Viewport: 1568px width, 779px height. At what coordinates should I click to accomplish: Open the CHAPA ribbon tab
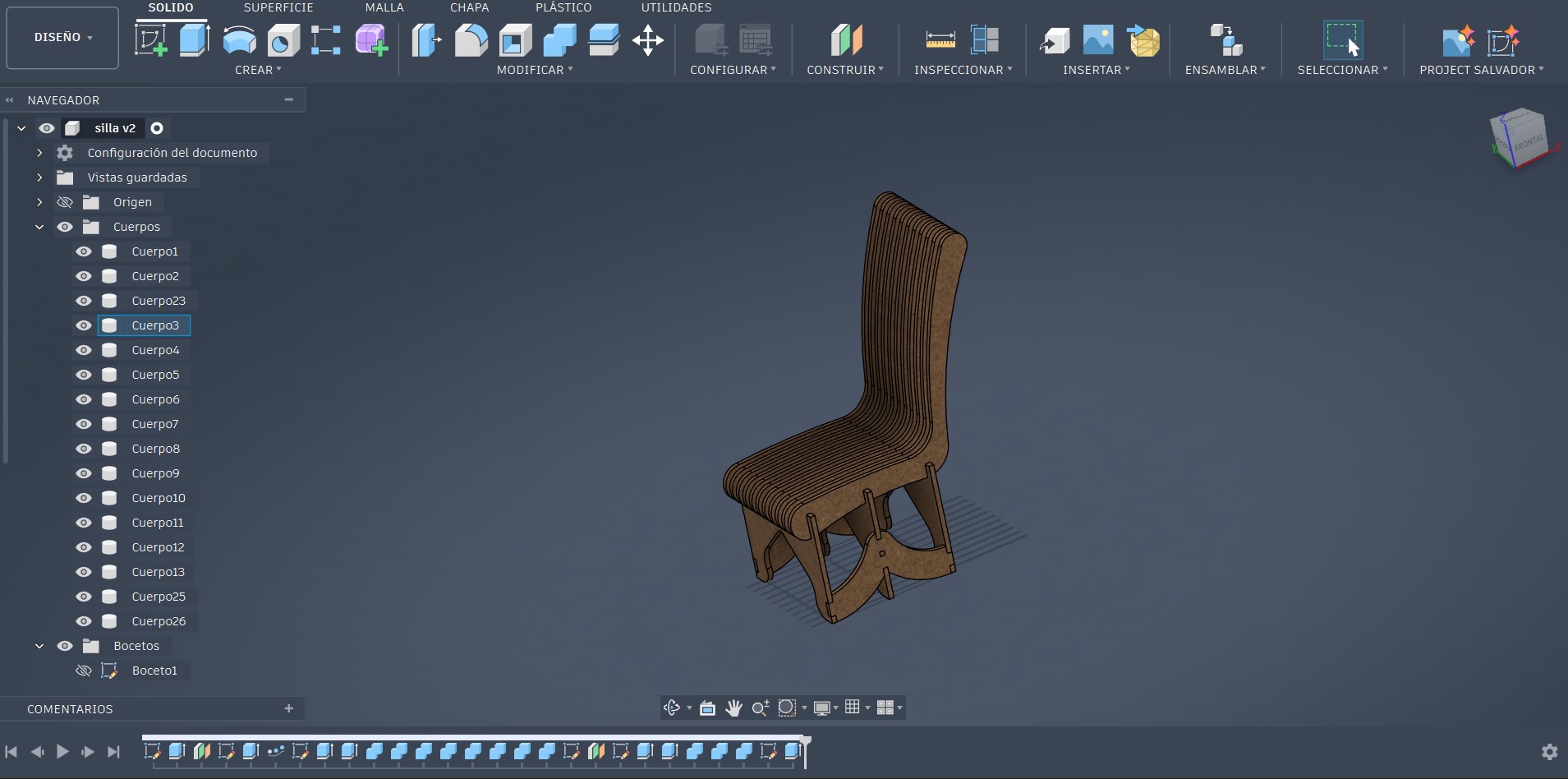469,7
